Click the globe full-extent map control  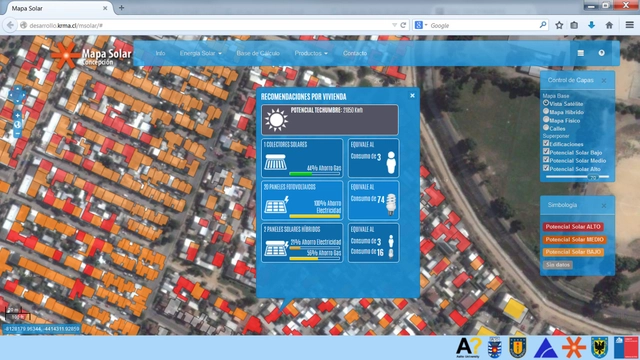coord(17,124)
